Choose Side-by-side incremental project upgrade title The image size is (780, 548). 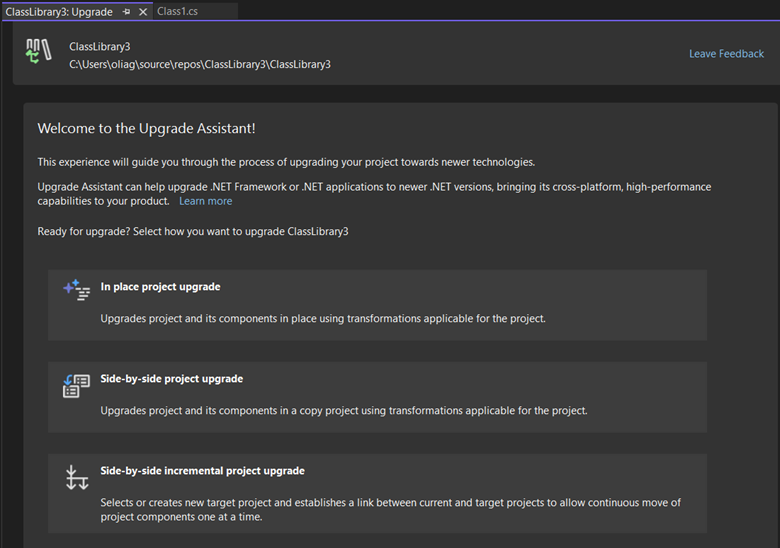[202, 471]
